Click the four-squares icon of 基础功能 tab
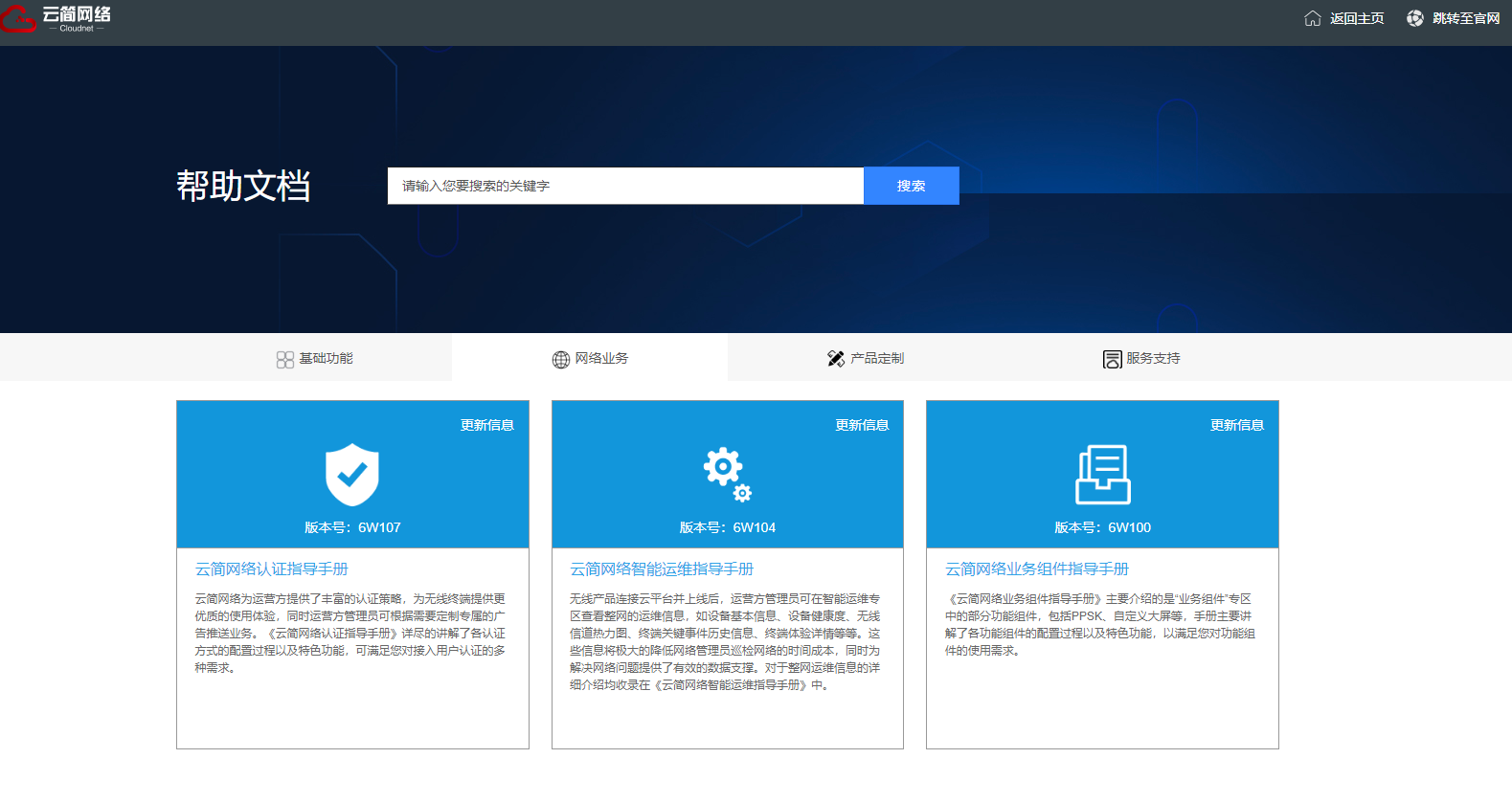 pyautogui.click(x=285, y=359)
